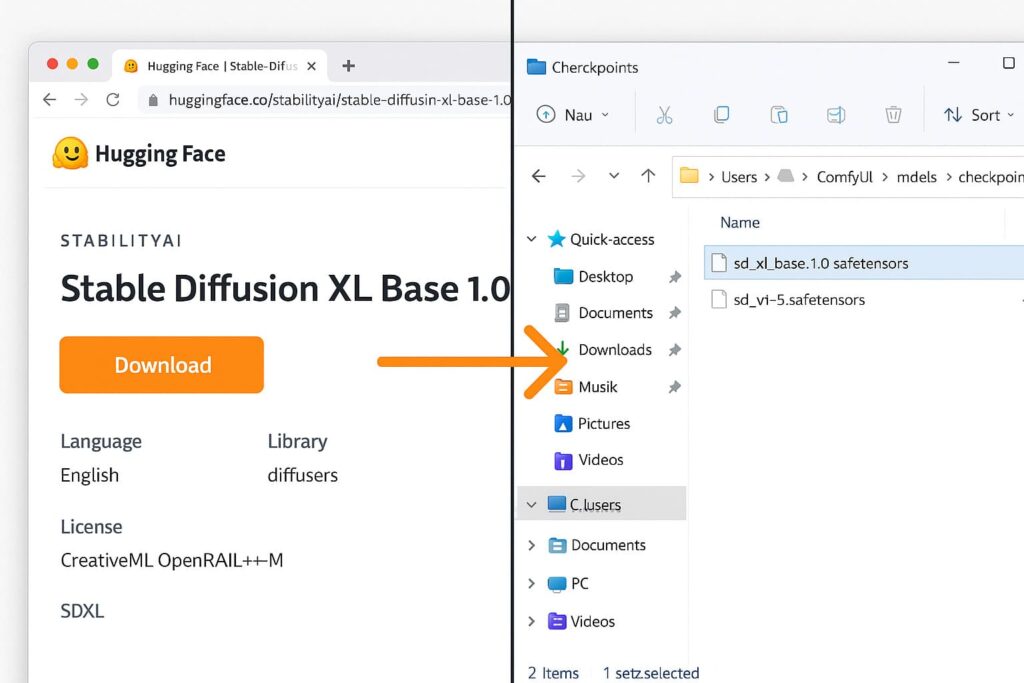The height and width of the screenshot is (683, 1024).
Task: Unpin Musik using its pin icon
Action: (675, 387)
